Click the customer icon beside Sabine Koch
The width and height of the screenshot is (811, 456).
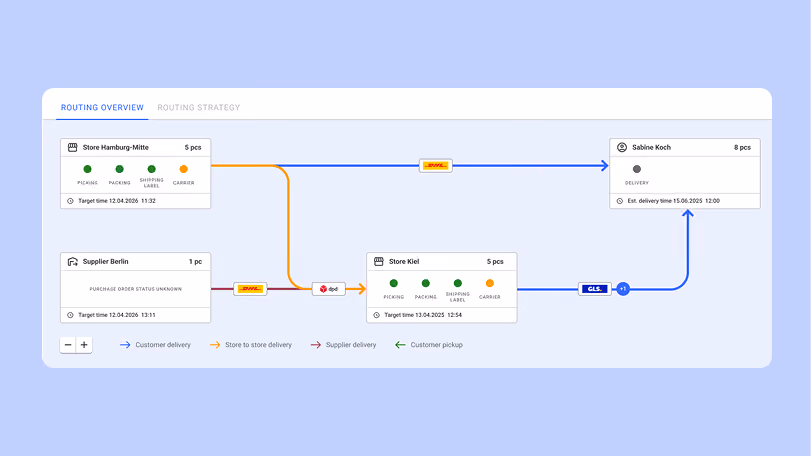pos(622,147)
